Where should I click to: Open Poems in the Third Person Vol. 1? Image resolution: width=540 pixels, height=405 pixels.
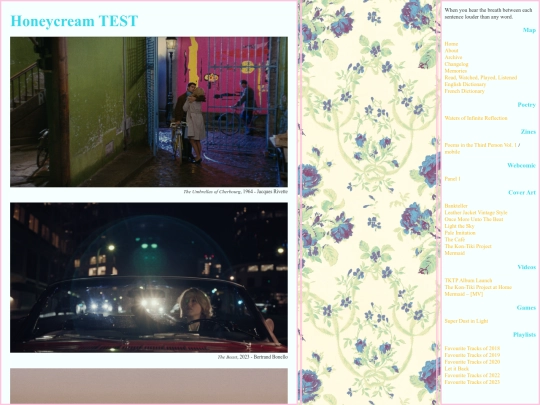[480, 145]
